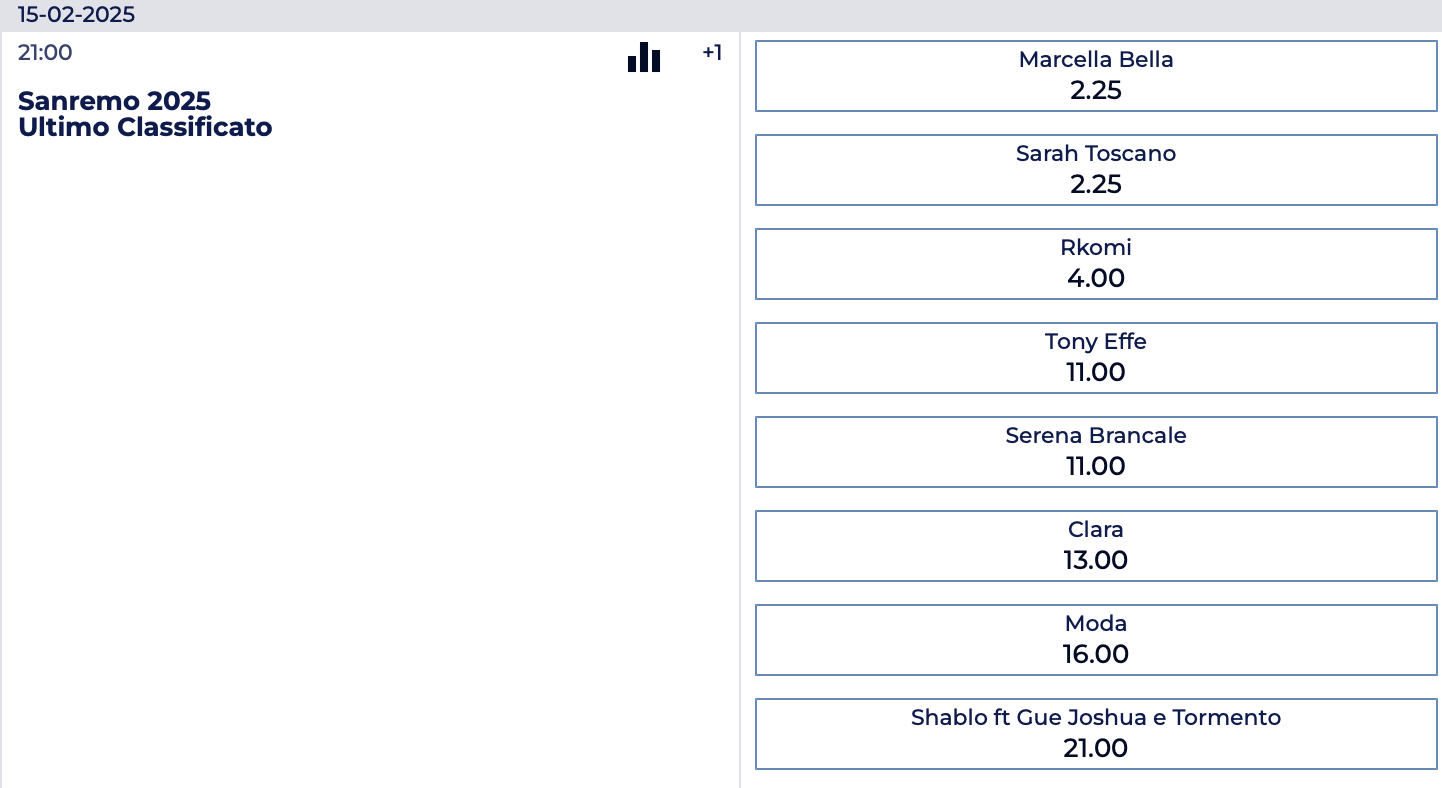This screenshot has height=788, width=1442.
Task: Click the 2.25 odds under Marcella Bella
Action: coord(1096,91)
